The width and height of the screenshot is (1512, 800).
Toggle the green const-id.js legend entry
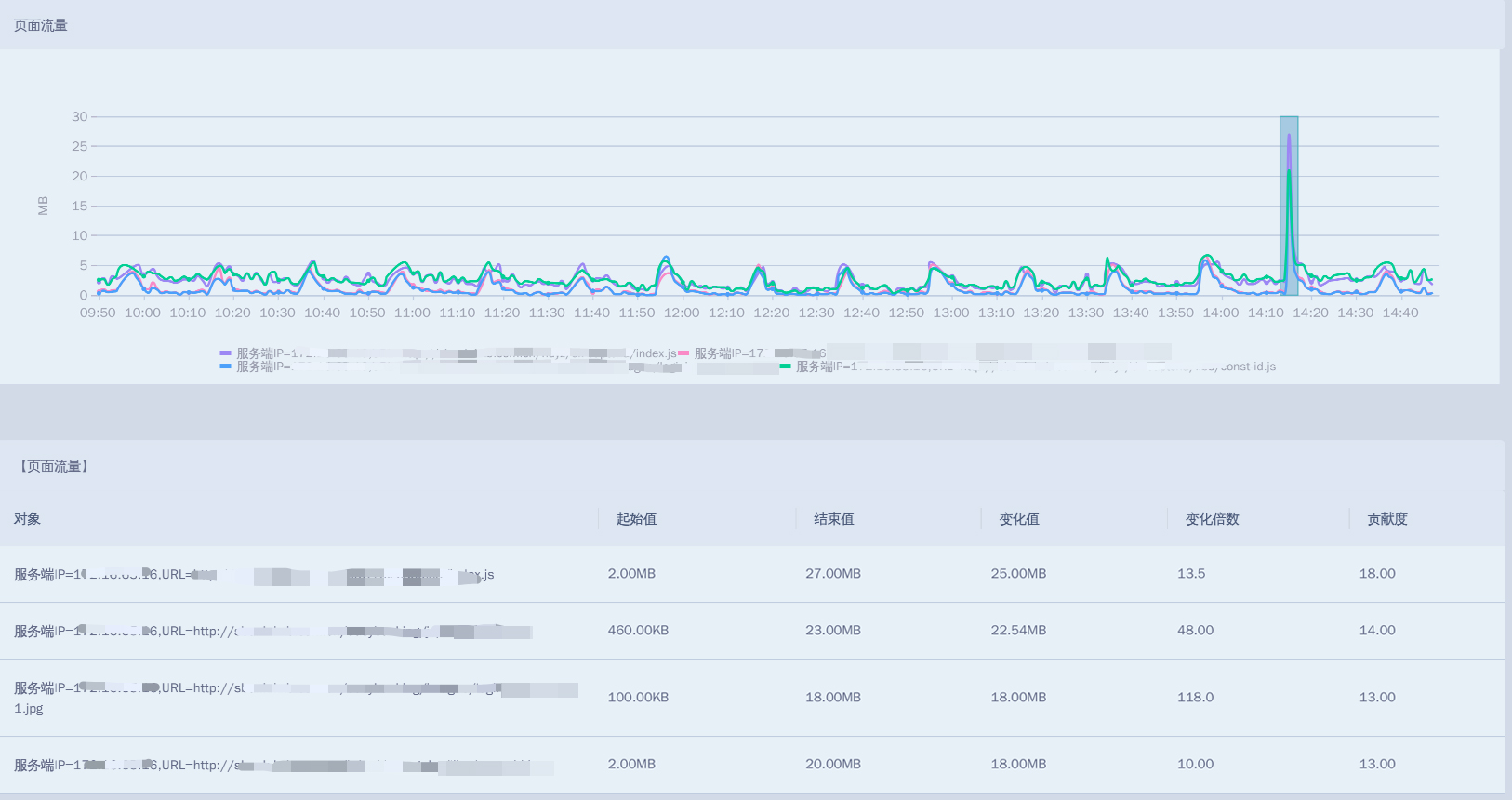click(x=786, y=367)
